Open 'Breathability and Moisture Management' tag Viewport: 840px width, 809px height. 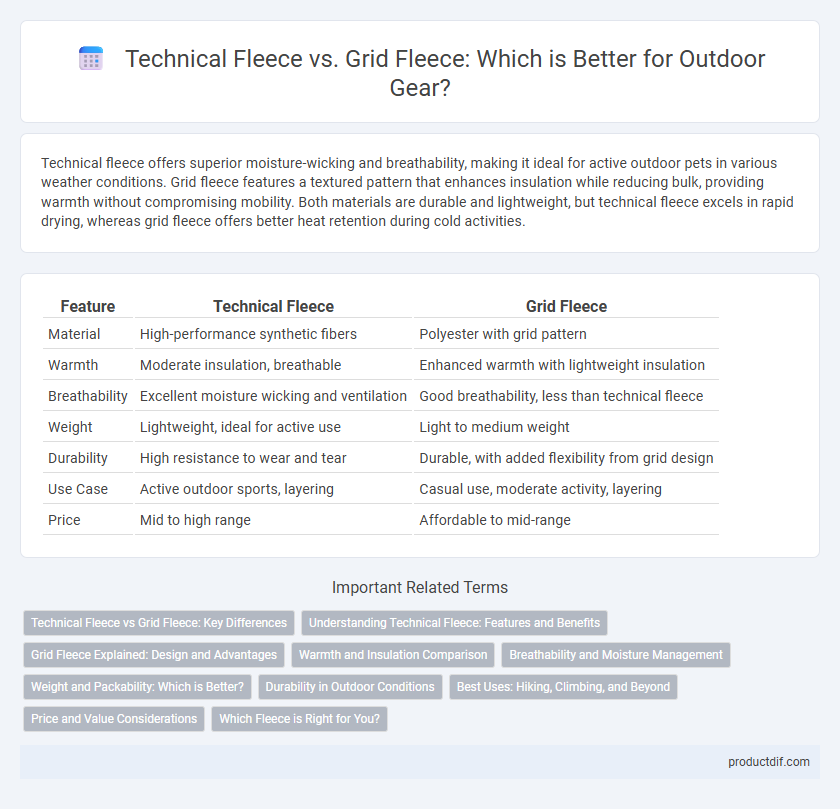point(616,655)
